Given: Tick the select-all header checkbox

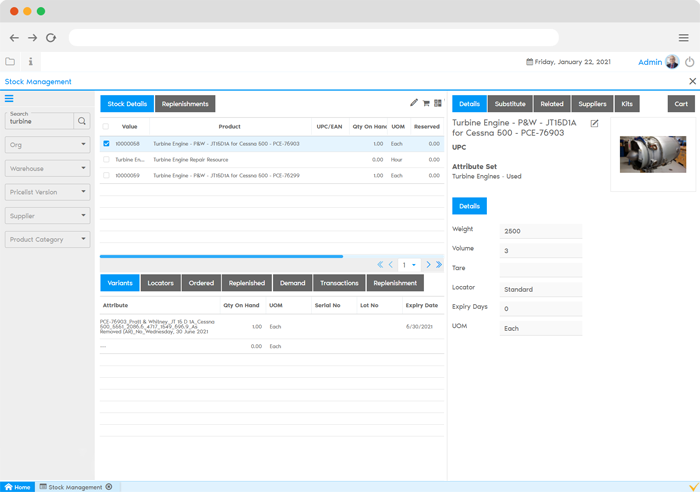Looking at the screenshot, I should pos(106,127).
